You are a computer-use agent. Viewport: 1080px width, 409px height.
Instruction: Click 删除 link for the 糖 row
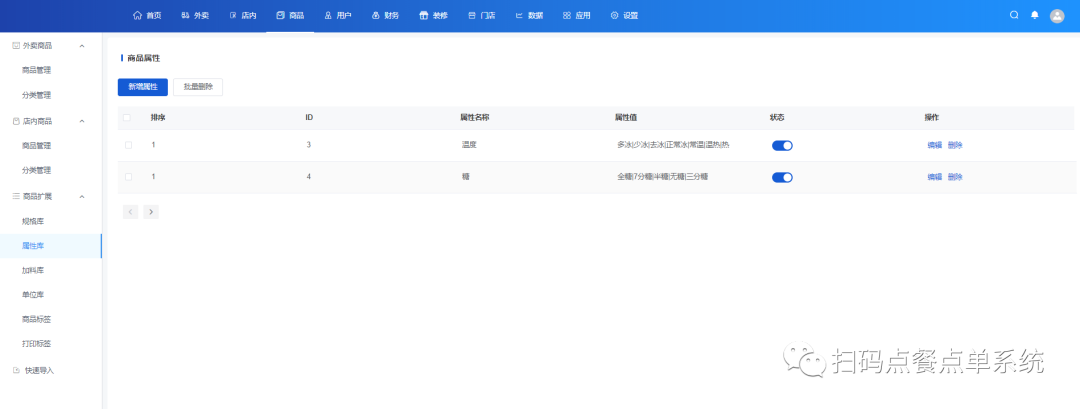tap(955, 177)
